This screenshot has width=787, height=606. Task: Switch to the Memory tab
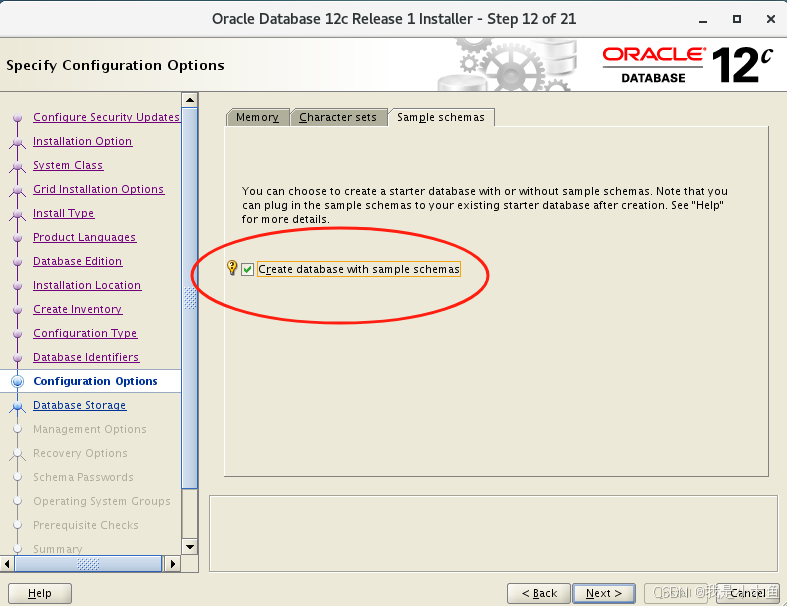(x=257, y=117)
